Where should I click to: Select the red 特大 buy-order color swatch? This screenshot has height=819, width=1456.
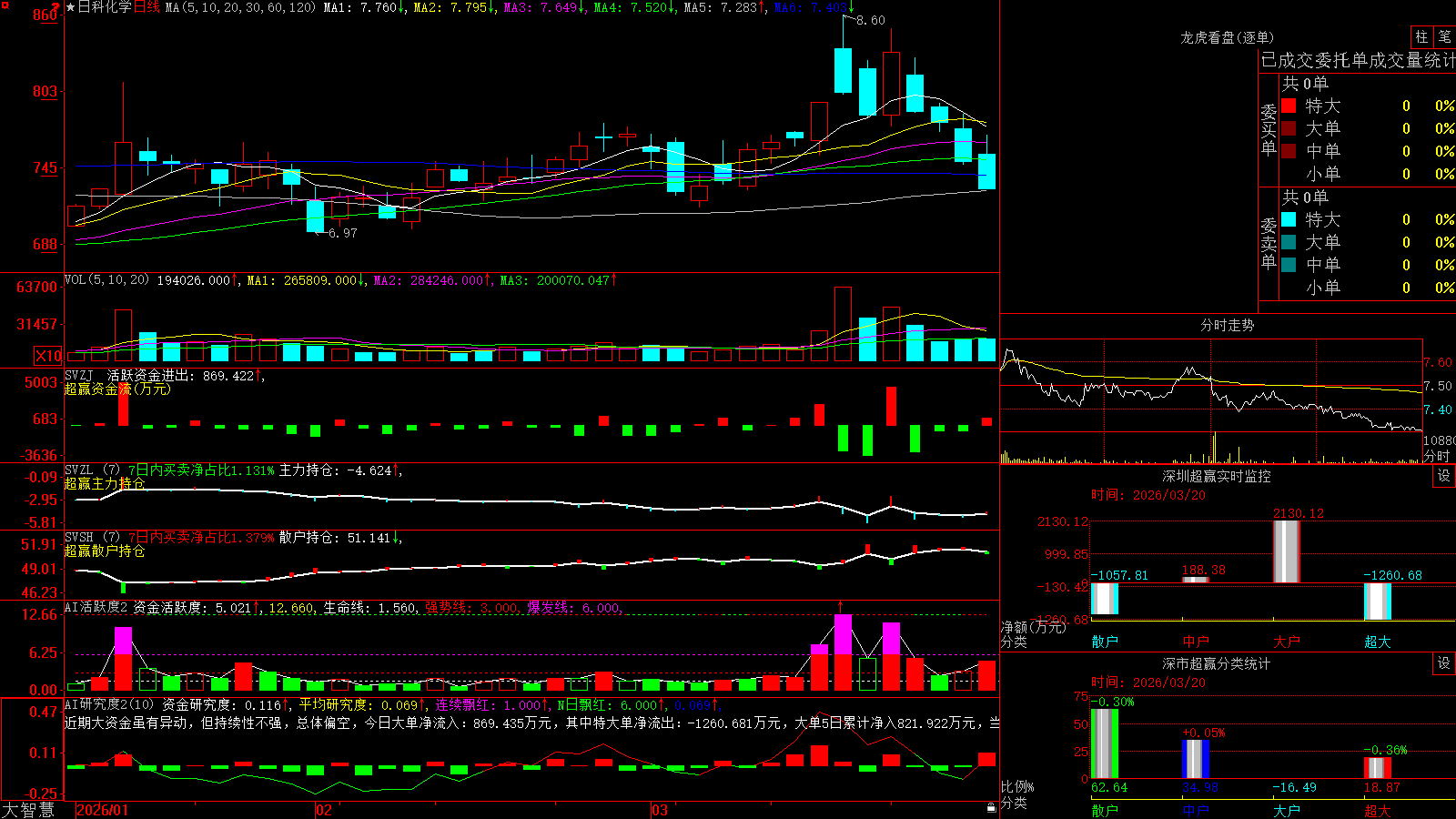tap(1289, 106)
